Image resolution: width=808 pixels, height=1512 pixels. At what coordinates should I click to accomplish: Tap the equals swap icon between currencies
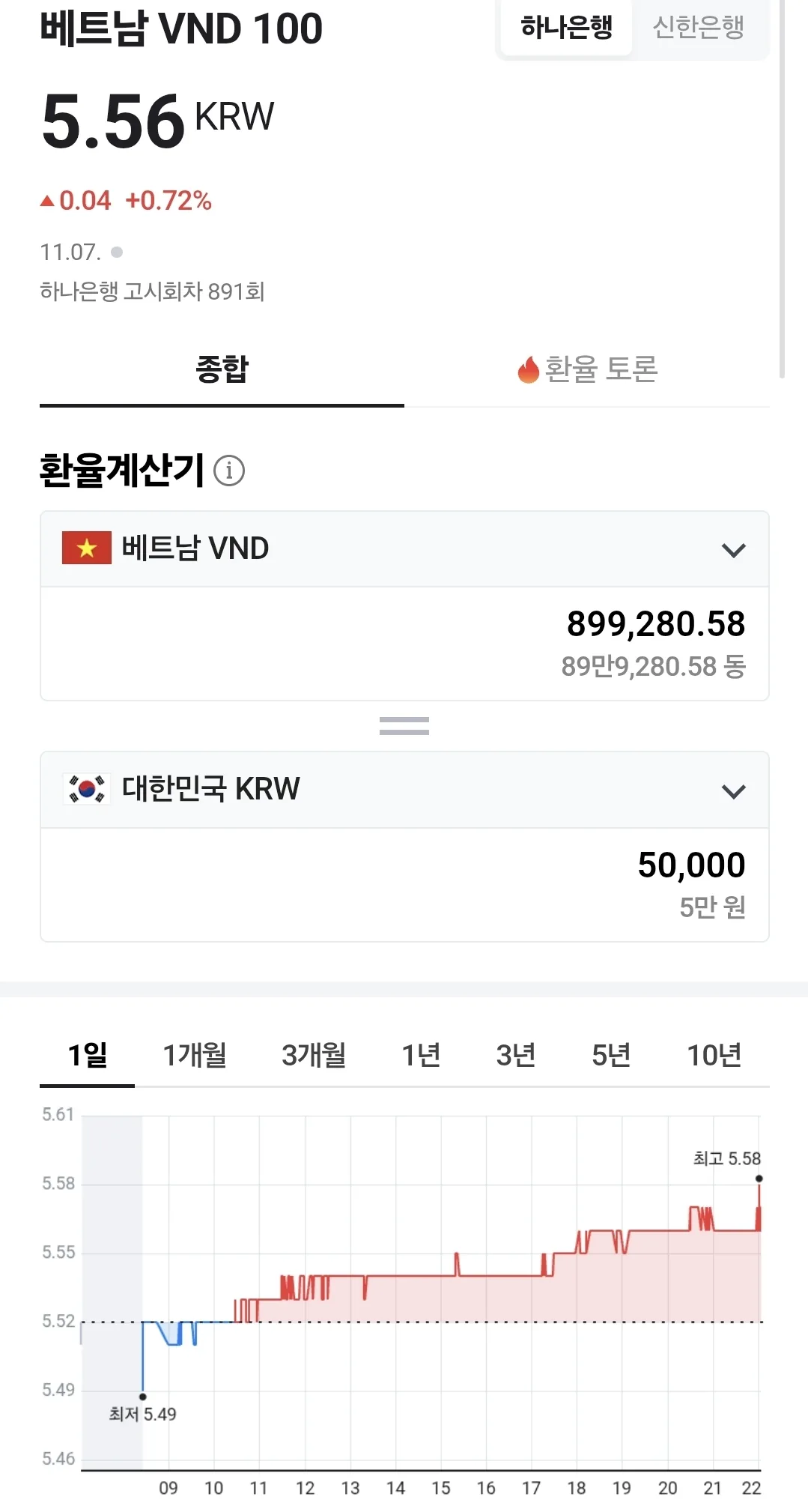point(404,725)
